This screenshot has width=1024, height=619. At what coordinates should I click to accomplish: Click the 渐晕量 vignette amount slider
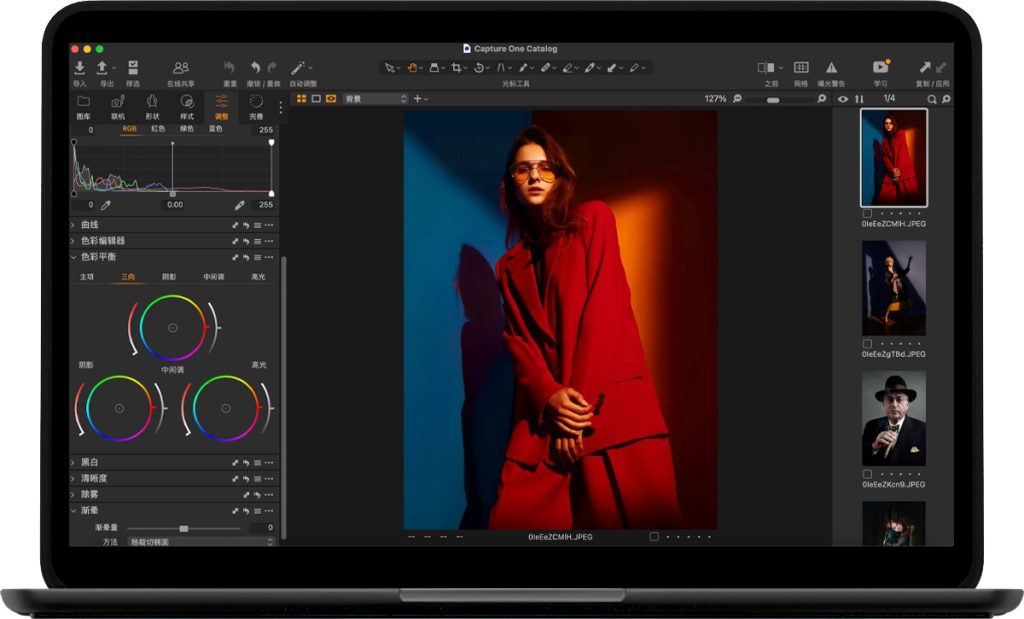(x=184, y=528)
